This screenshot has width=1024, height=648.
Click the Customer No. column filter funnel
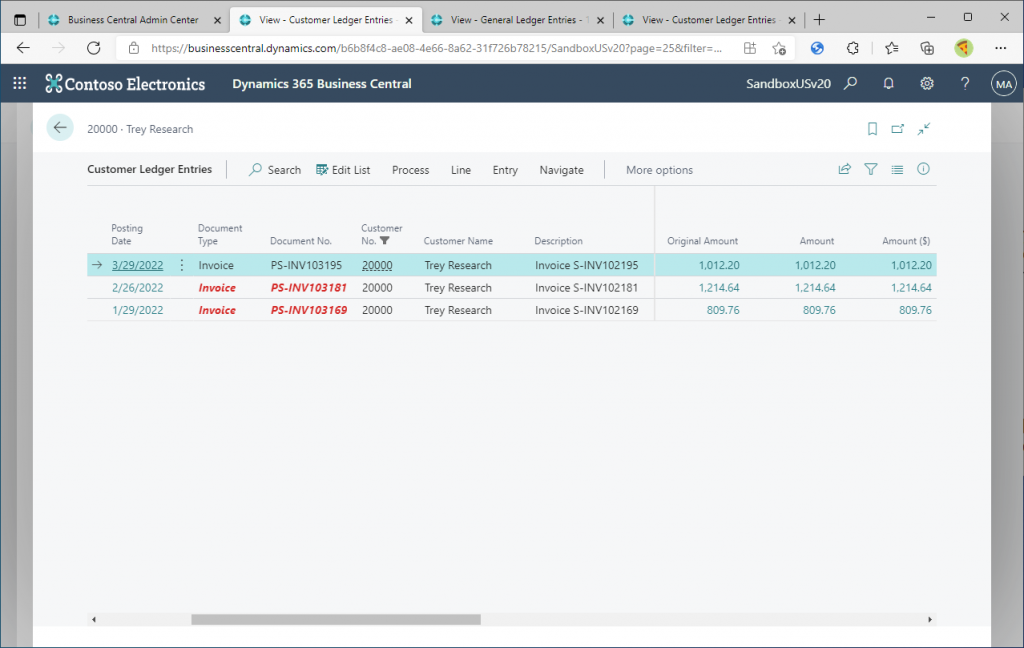tap(385, 240)
